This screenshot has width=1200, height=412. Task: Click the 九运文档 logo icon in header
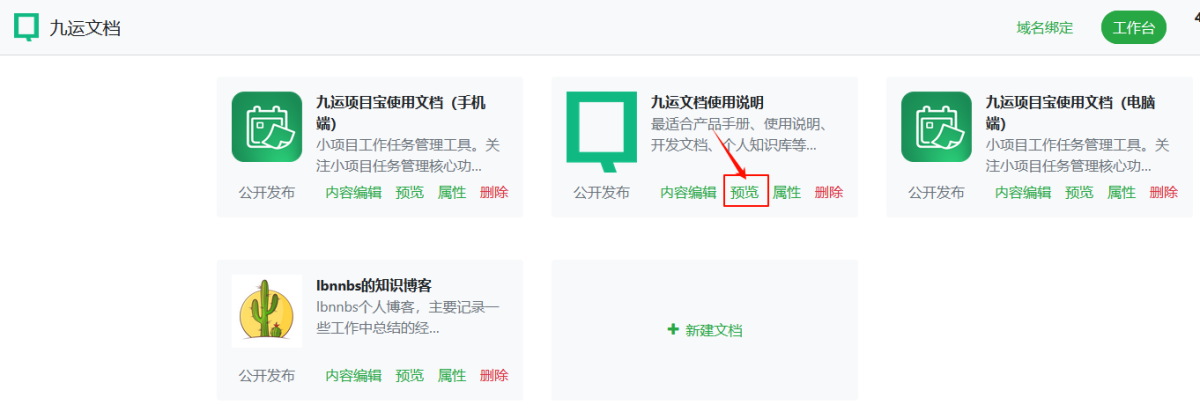tap(27, 27)
